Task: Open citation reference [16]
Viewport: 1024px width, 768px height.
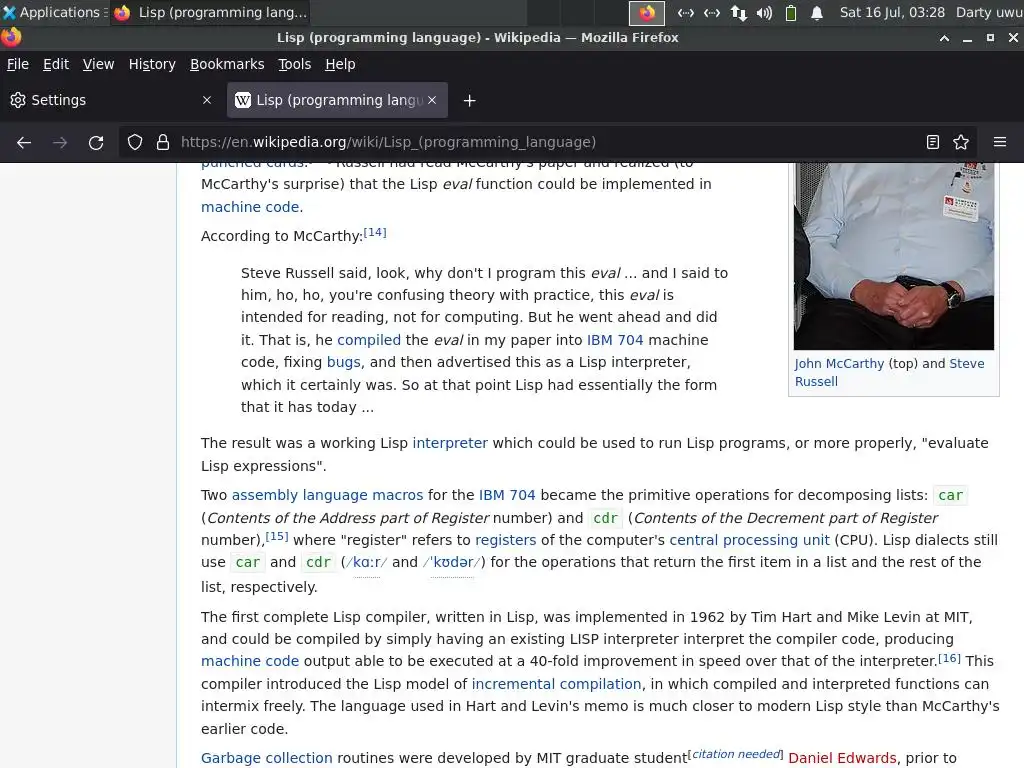Action: [x=950, y=658]
